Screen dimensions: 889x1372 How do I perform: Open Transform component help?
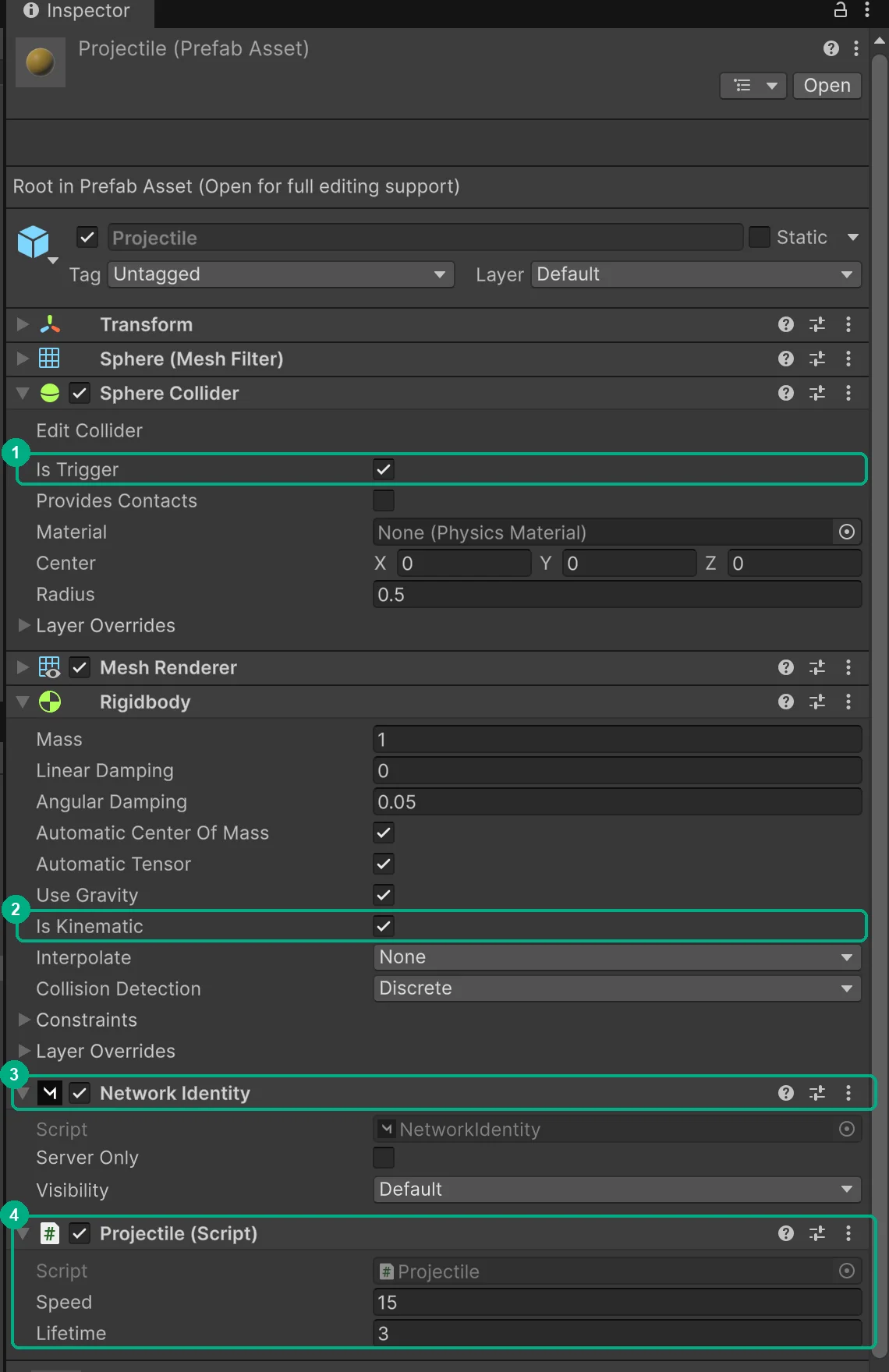(x=786, y=324)
